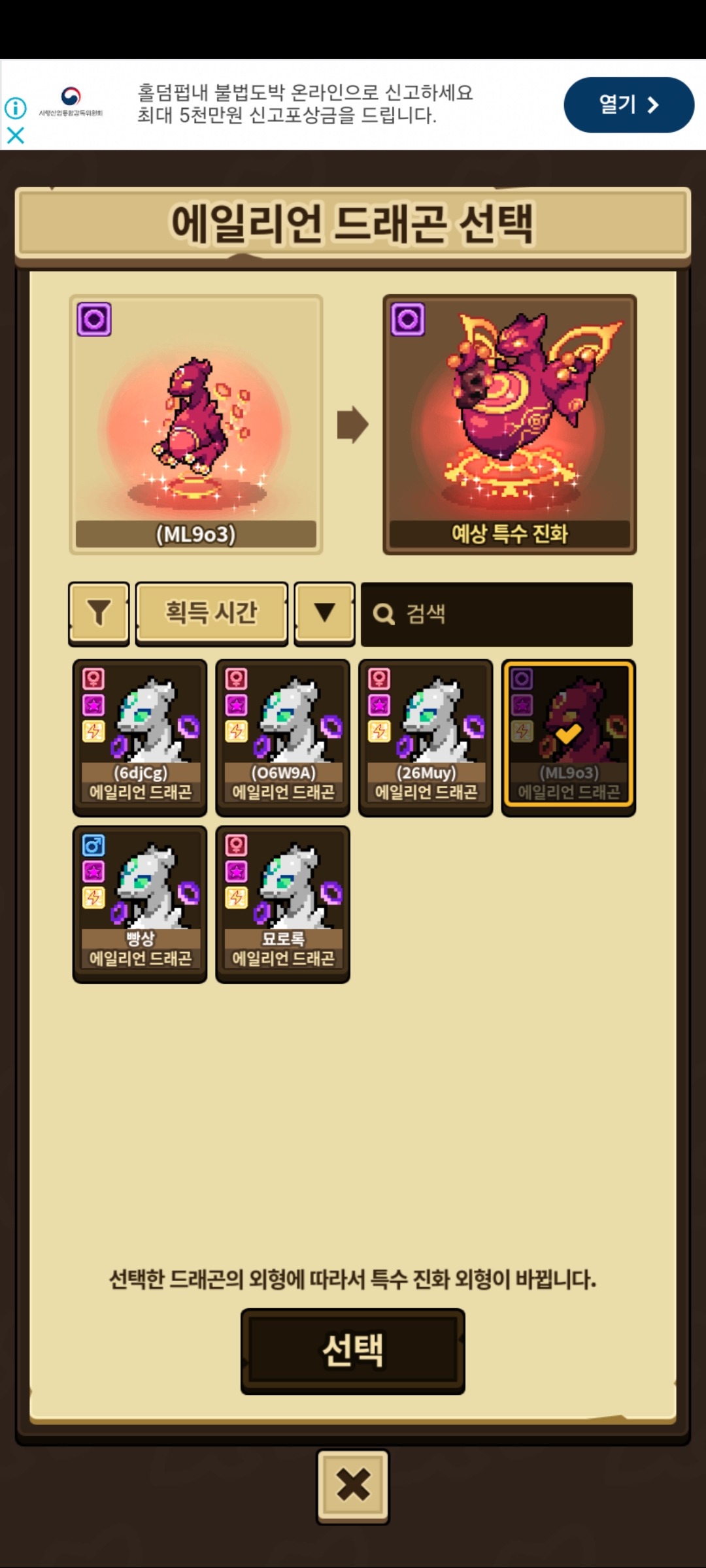706x1568 pixels.
Task: Confirm with the 선택 button
Action: pyautogui.click(x=353, y=1350)
